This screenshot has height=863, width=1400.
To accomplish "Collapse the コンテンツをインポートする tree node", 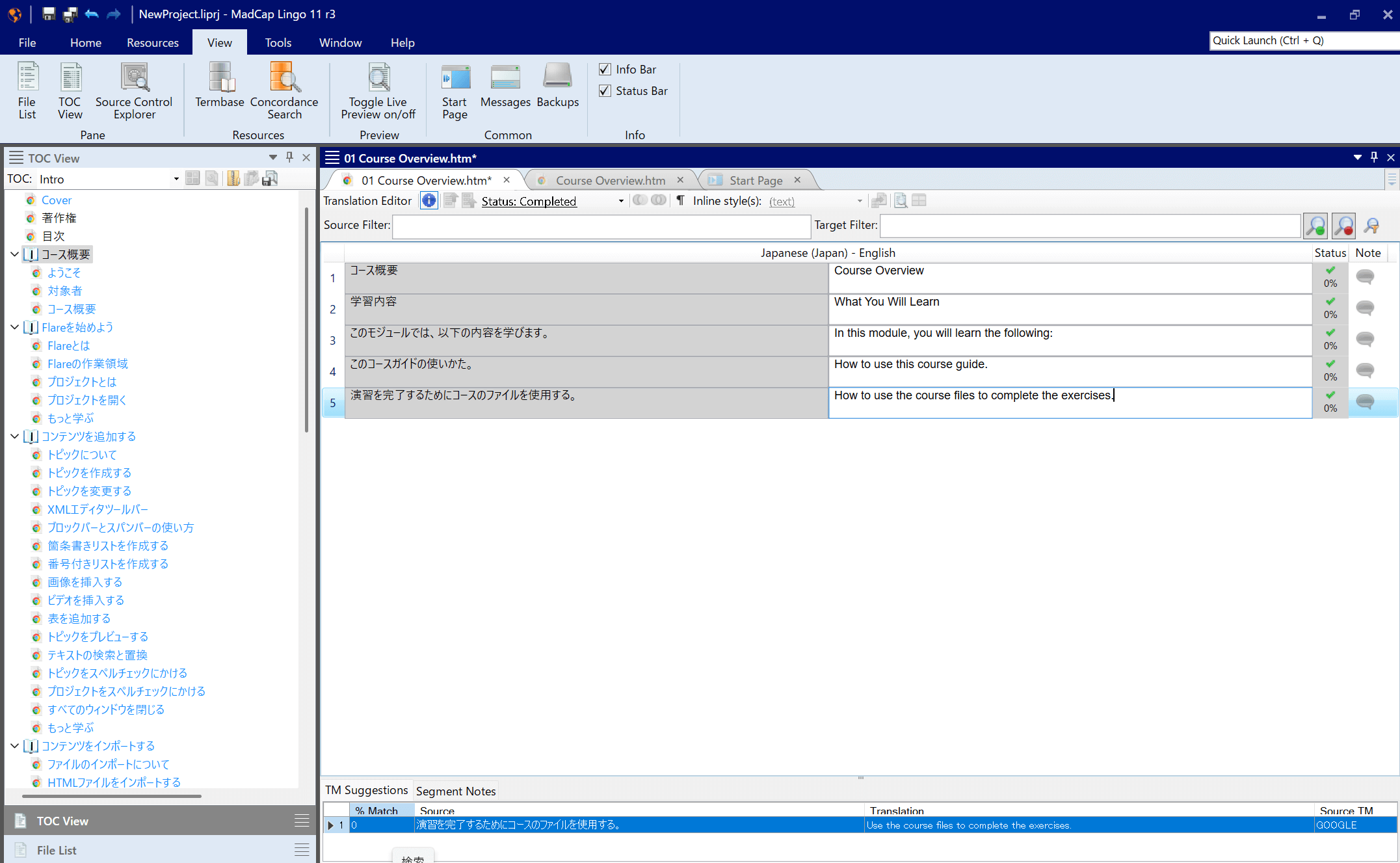I will click(x=14, y=746).
